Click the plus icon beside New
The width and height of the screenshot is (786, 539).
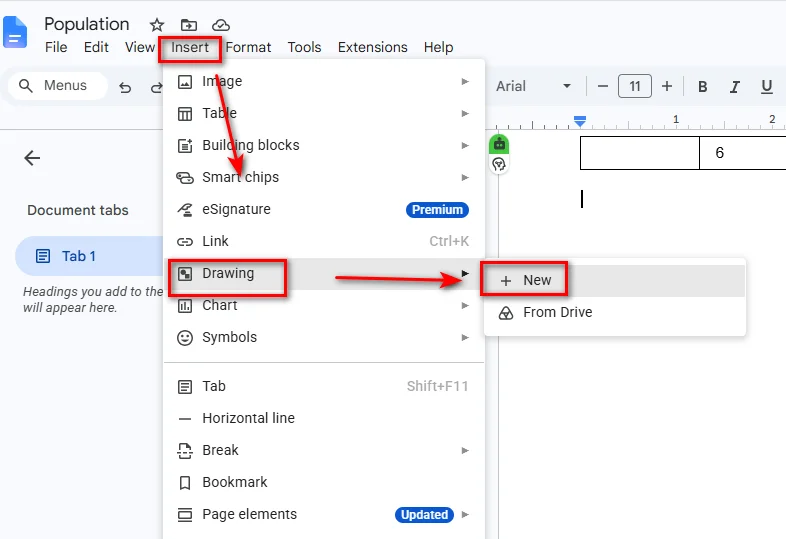pyautogui.click(x=506, y=281)
